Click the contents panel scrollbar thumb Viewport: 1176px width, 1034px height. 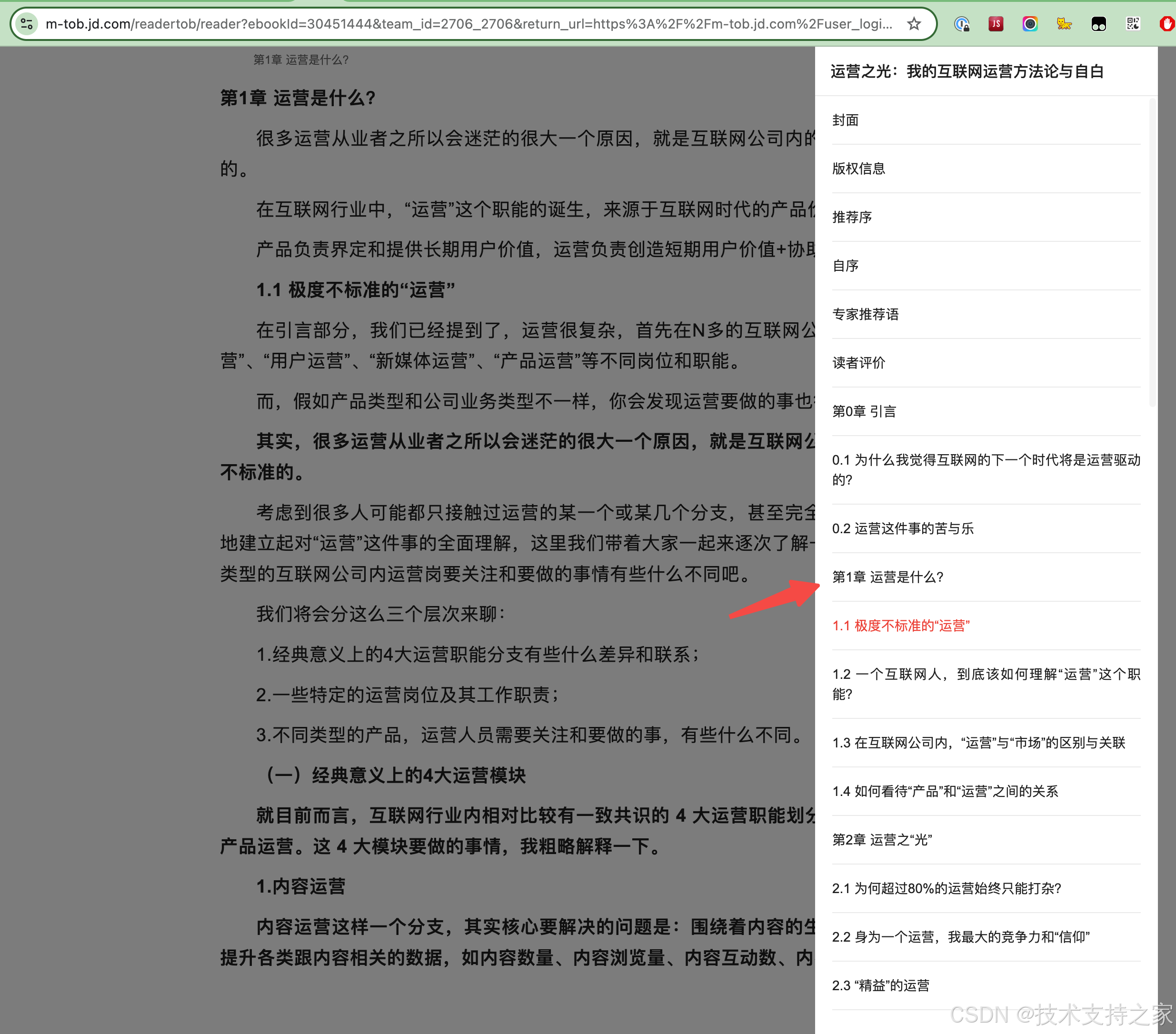point(1152,253)
